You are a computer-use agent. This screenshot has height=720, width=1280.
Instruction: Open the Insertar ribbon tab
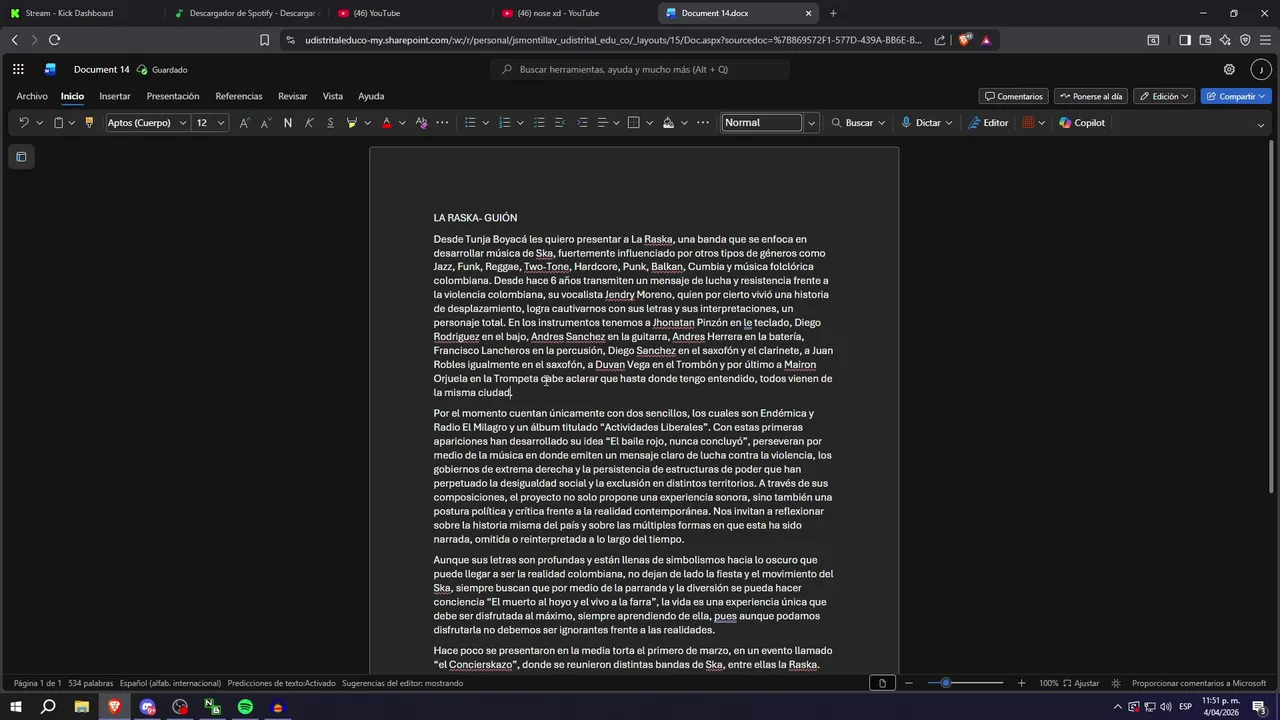pos(115,96)
